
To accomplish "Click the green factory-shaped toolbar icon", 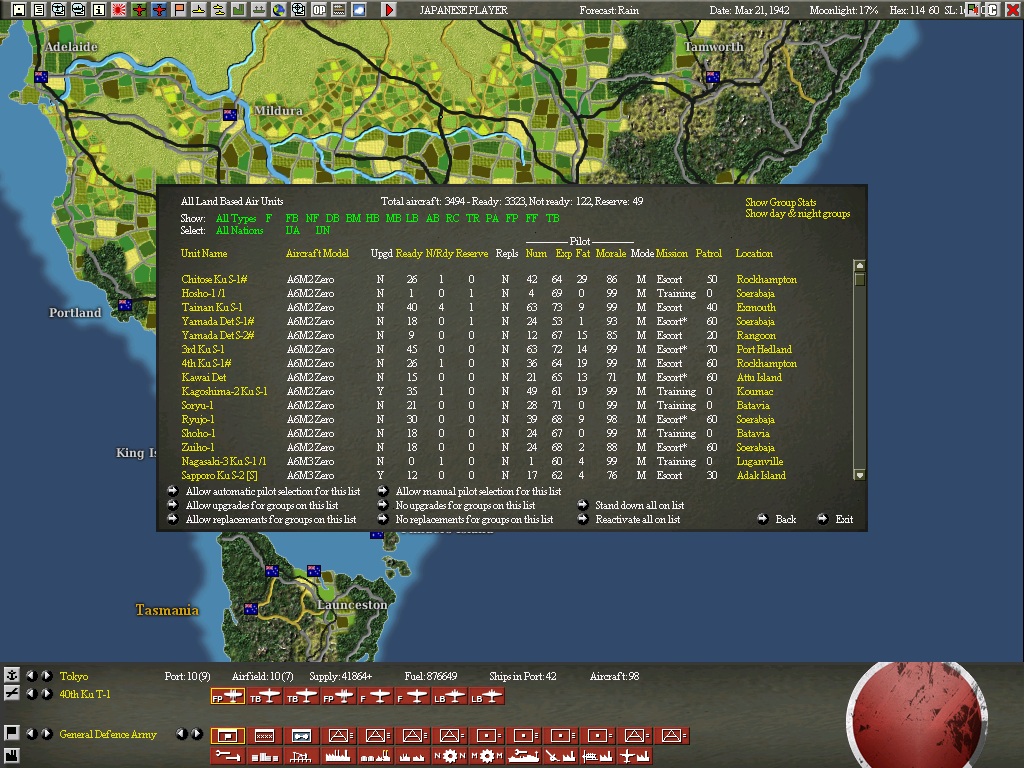I will click(x=239, y=9).
